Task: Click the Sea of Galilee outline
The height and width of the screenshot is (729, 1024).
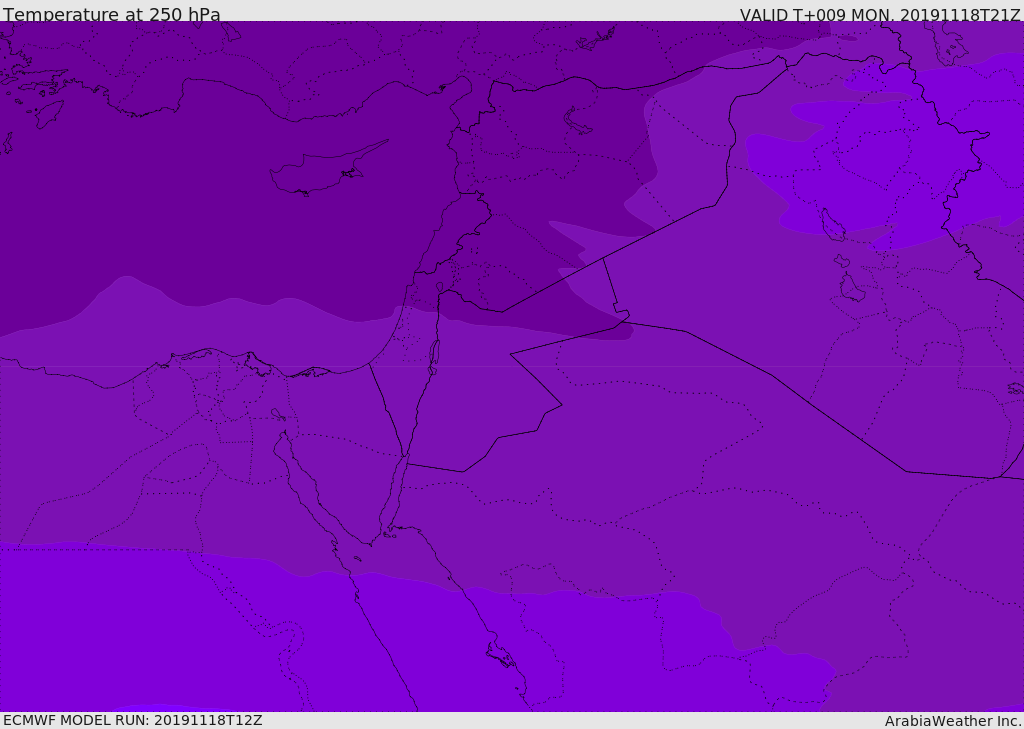Action: (440, 287)
